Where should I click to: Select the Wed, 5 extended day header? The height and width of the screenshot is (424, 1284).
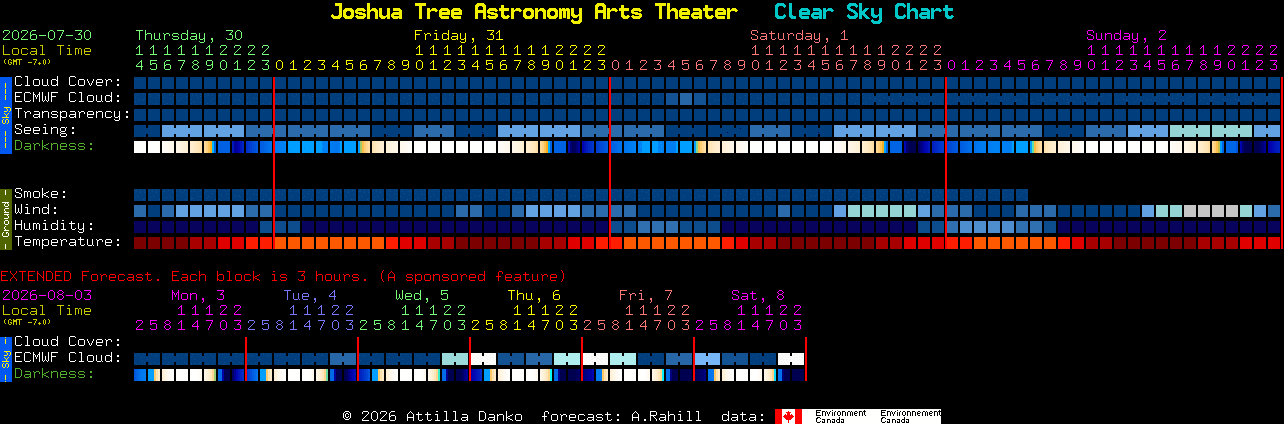coord(422,295)
